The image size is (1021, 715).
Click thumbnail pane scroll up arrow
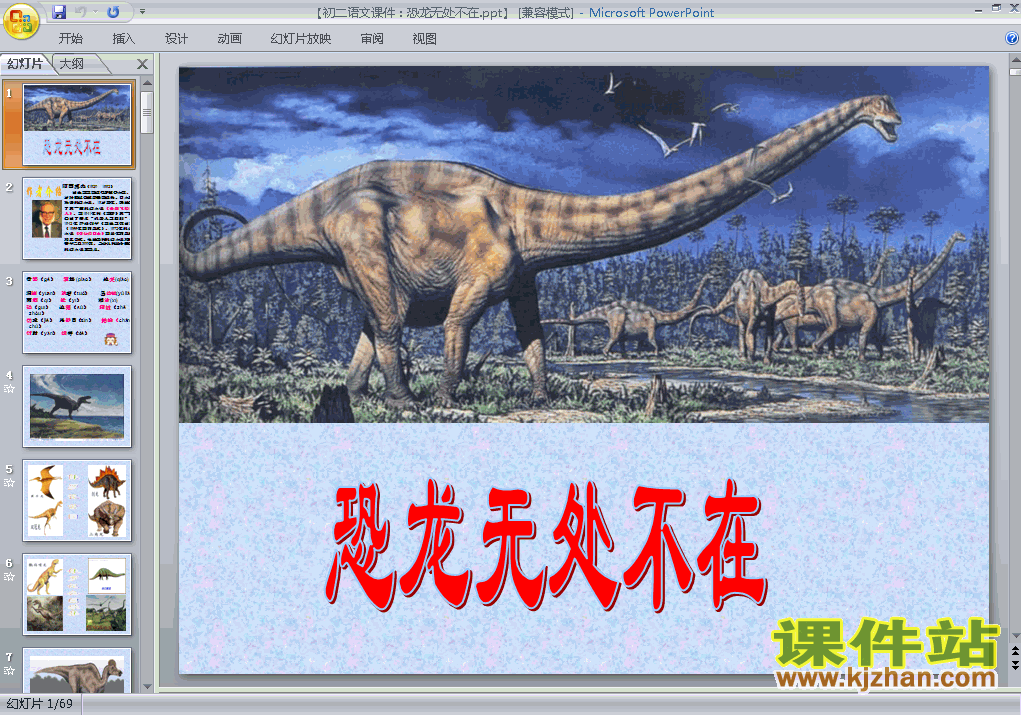tap(147, 83)
